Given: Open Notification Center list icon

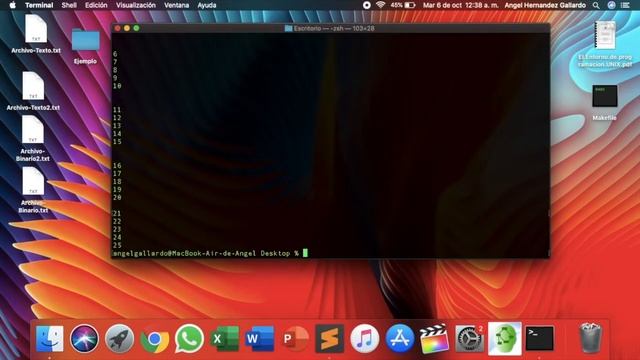Looking at the screenshot, I should 625,5.
